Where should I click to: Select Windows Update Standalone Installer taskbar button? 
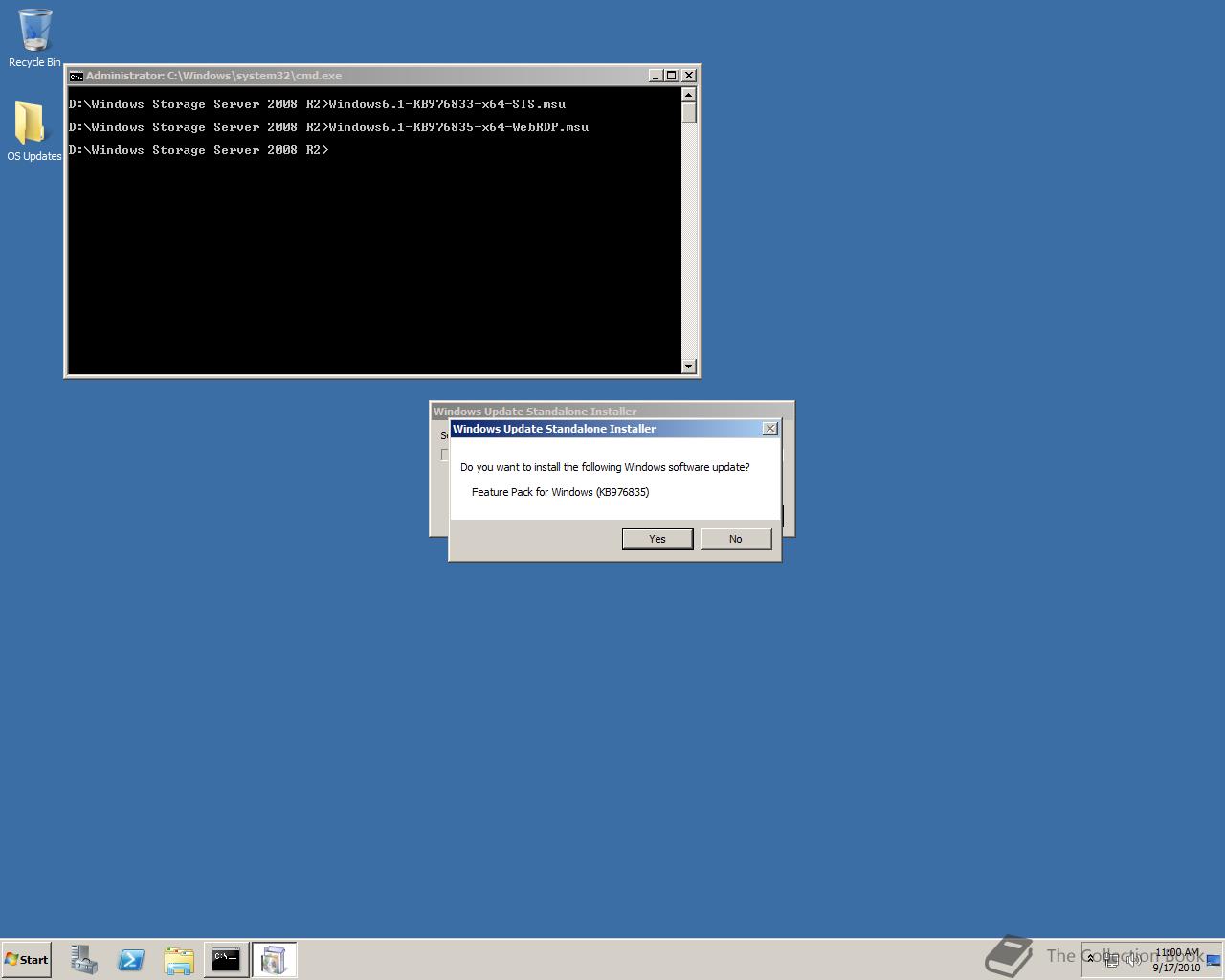pyautogui.click(x=274, y=960)
